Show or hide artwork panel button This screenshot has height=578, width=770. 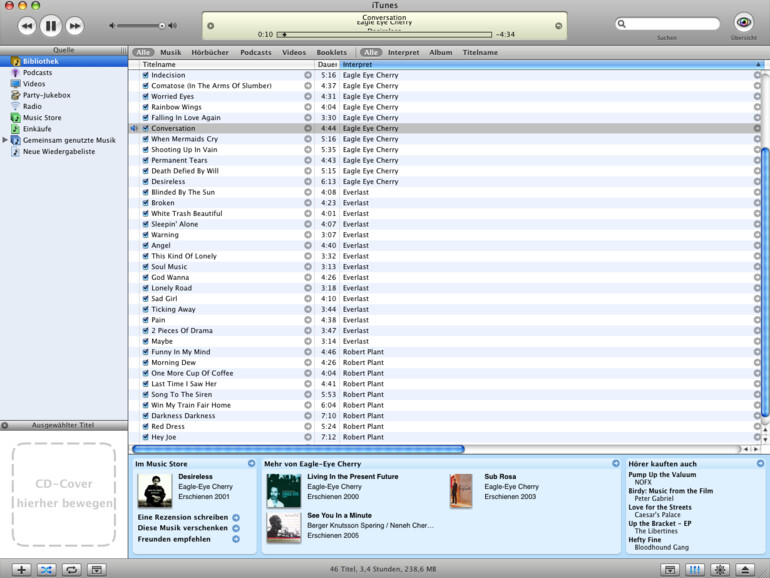(x=97, y=570)
